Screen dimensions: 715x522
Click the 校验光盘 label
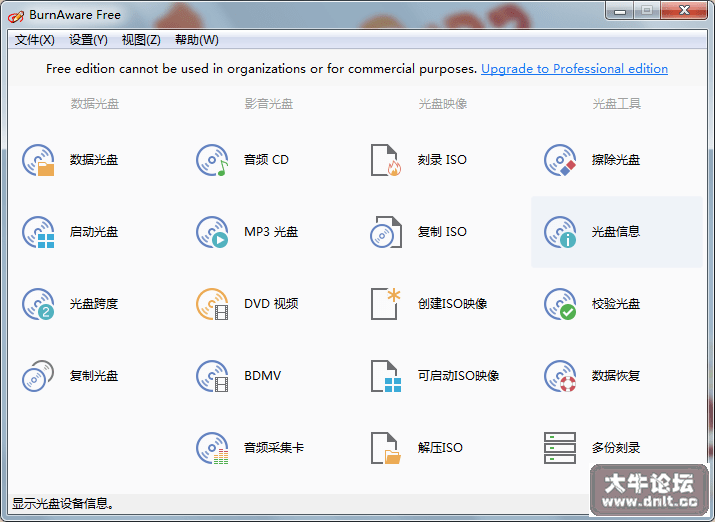[x=616, y=304]
